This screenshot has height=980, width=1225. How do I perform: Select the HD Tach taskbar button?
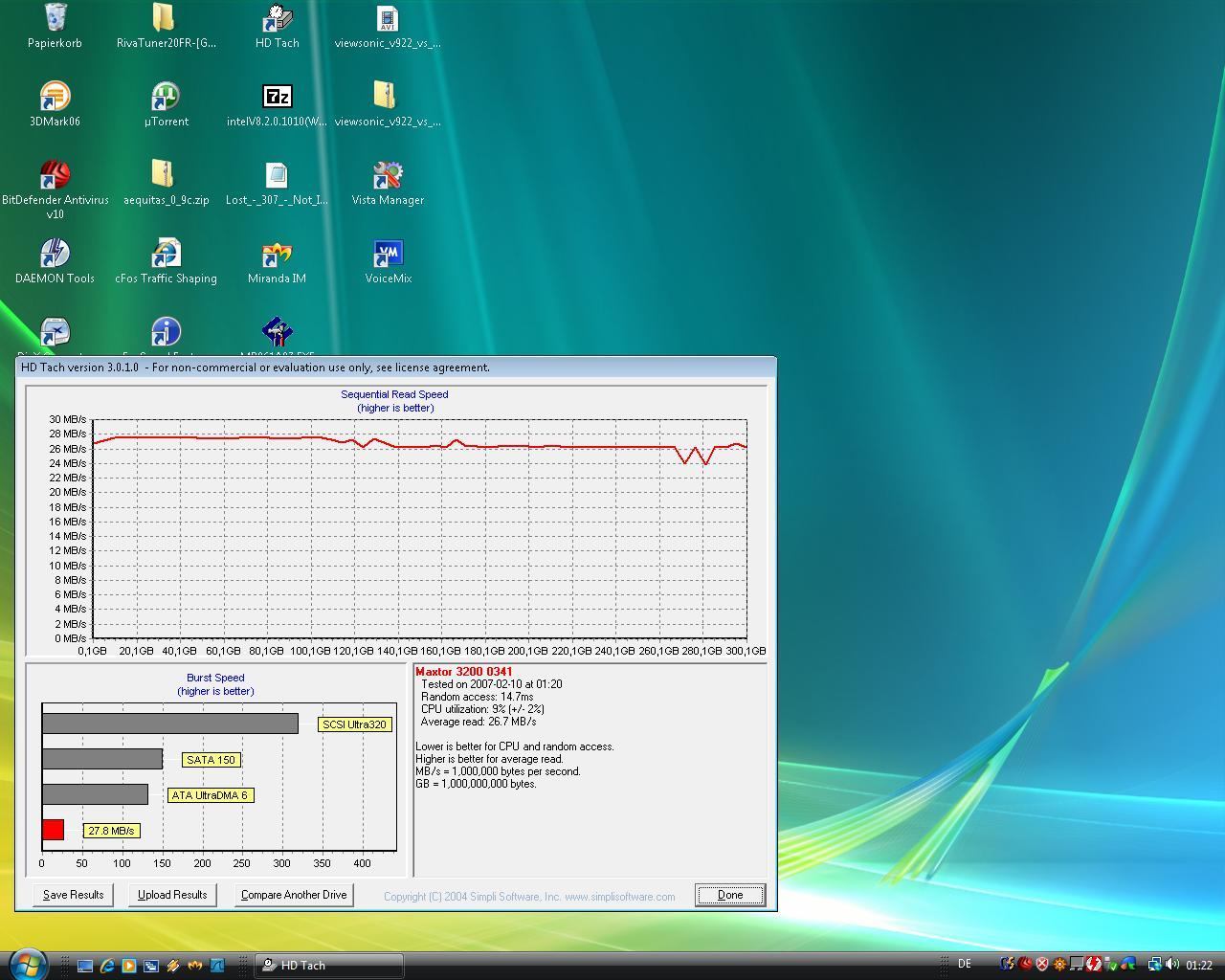pos(328,966)
